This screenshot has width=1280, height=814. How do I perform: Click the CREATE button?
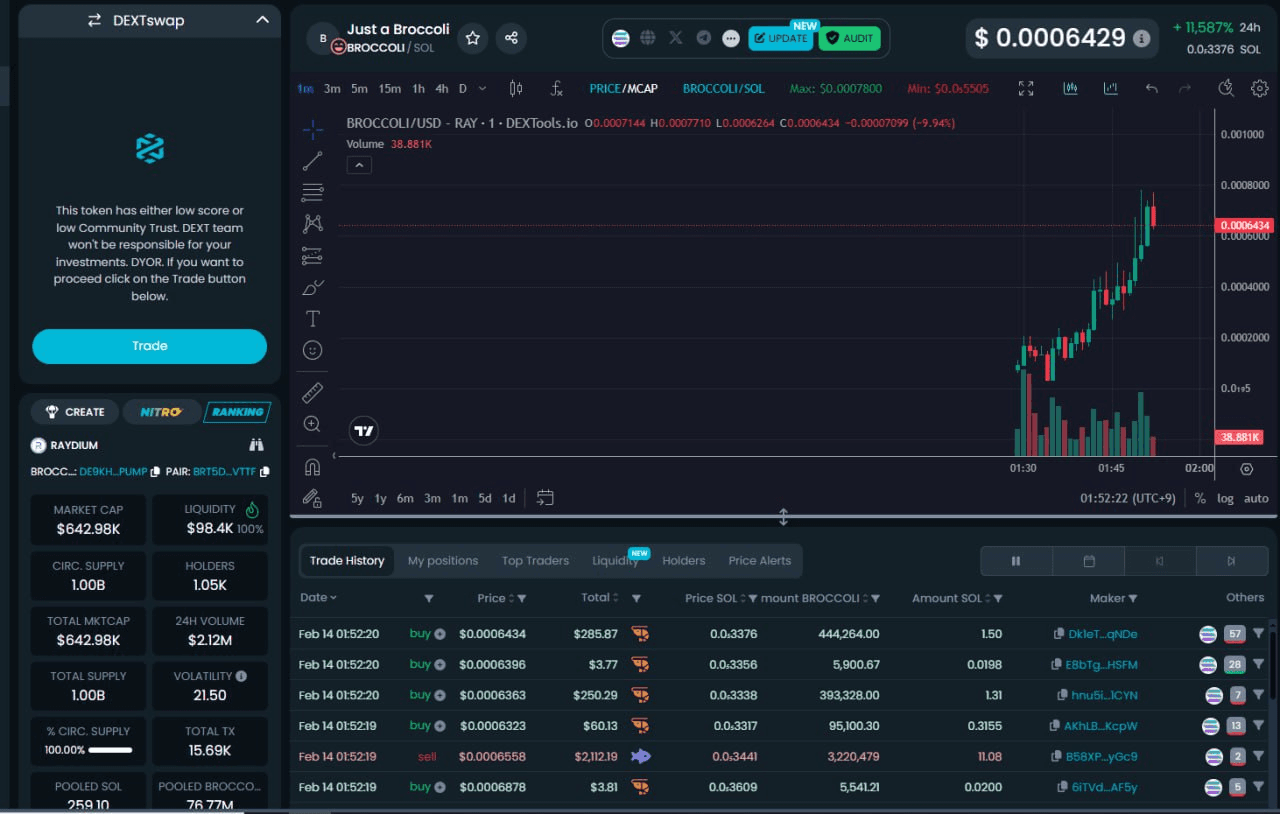[75, 412]
